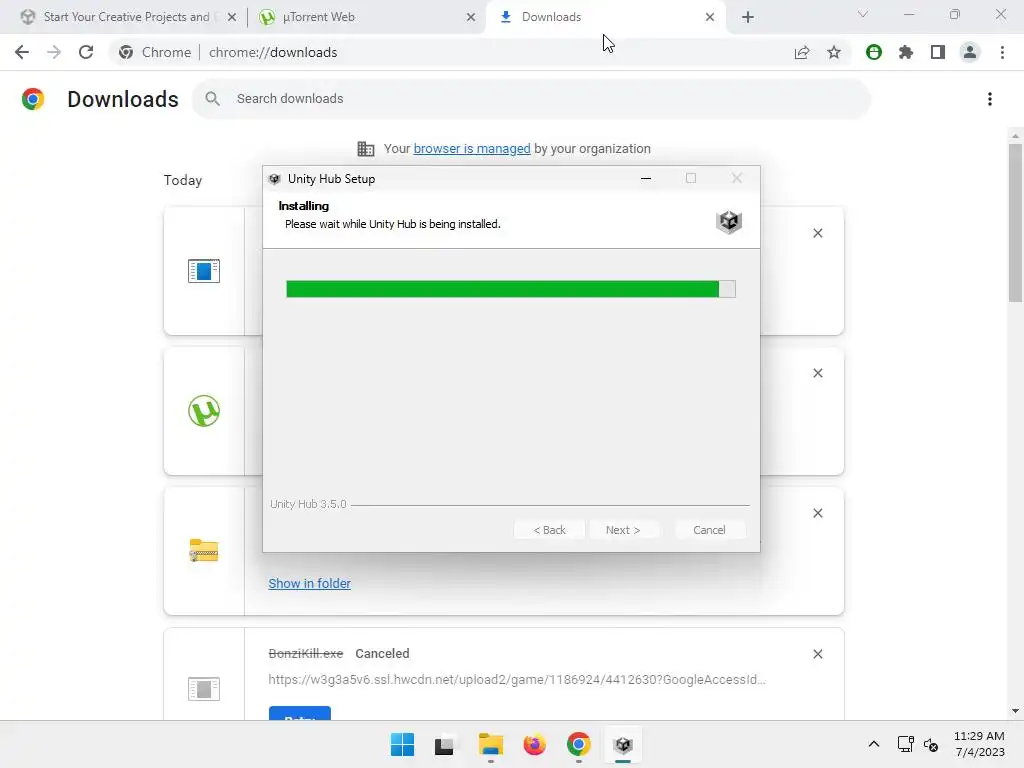The width and height of the screenshot is (1024, 768).
Task: Click the scrollbar down arrow
Action: click(x=1015, y=711)
